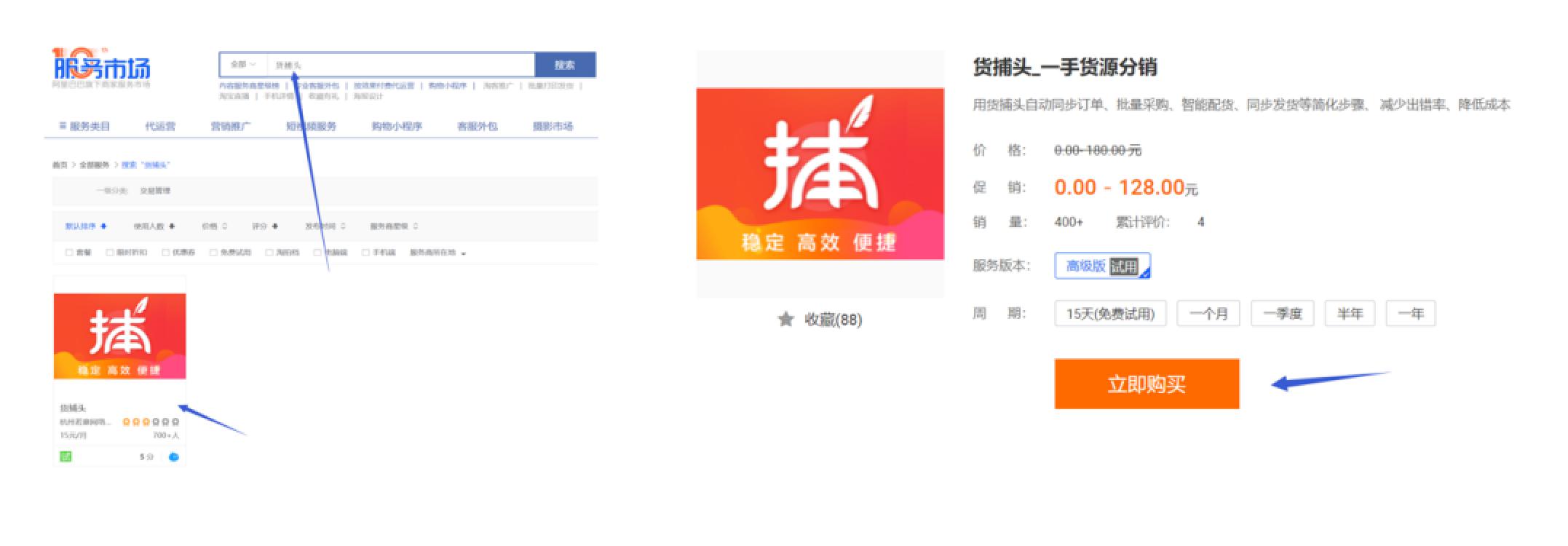Click the star rating on 货捕头 card
The image size is (1568, 546).
151,422
